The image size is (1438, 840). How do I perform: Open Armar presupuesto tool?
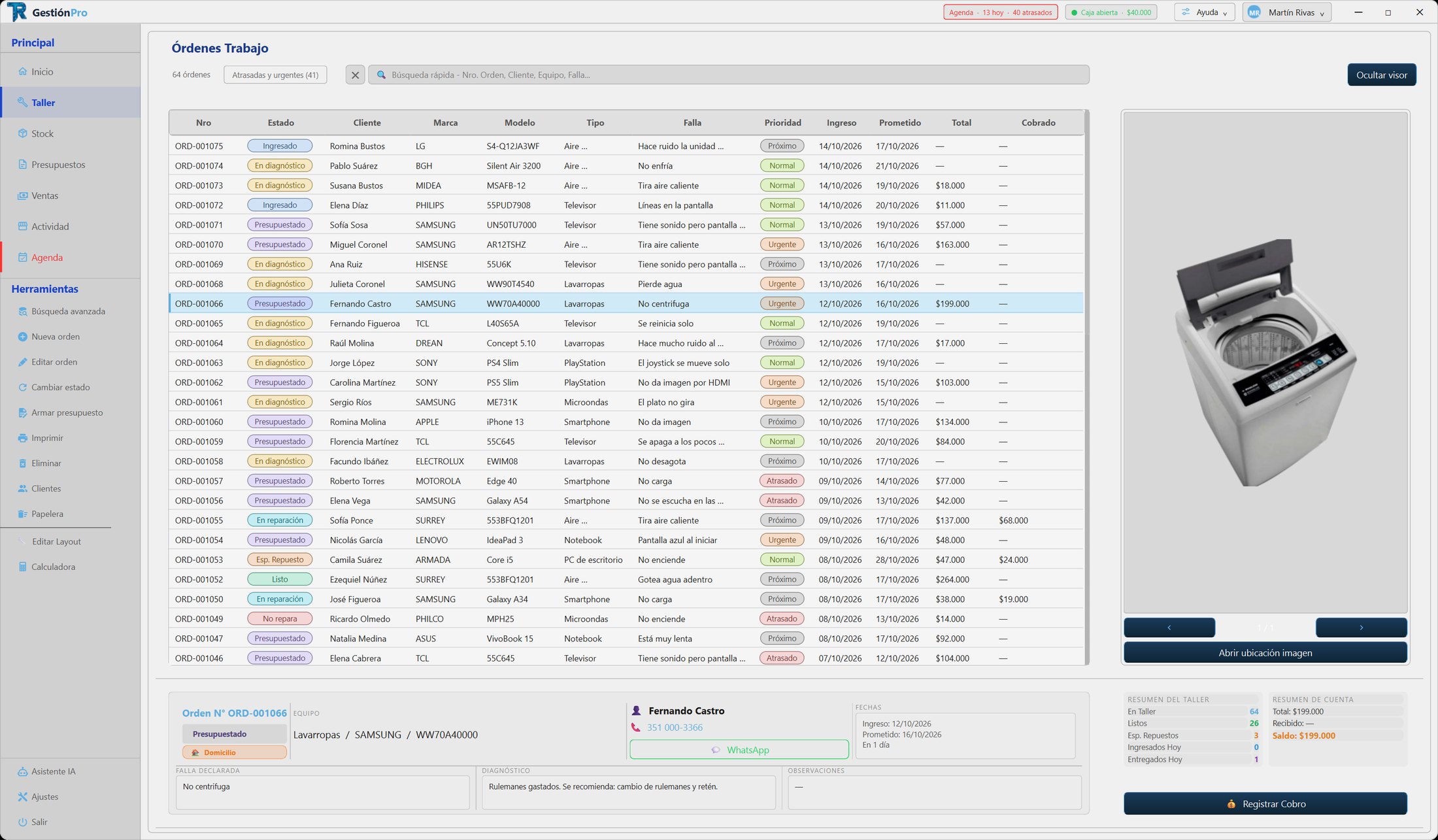point(60,413)
